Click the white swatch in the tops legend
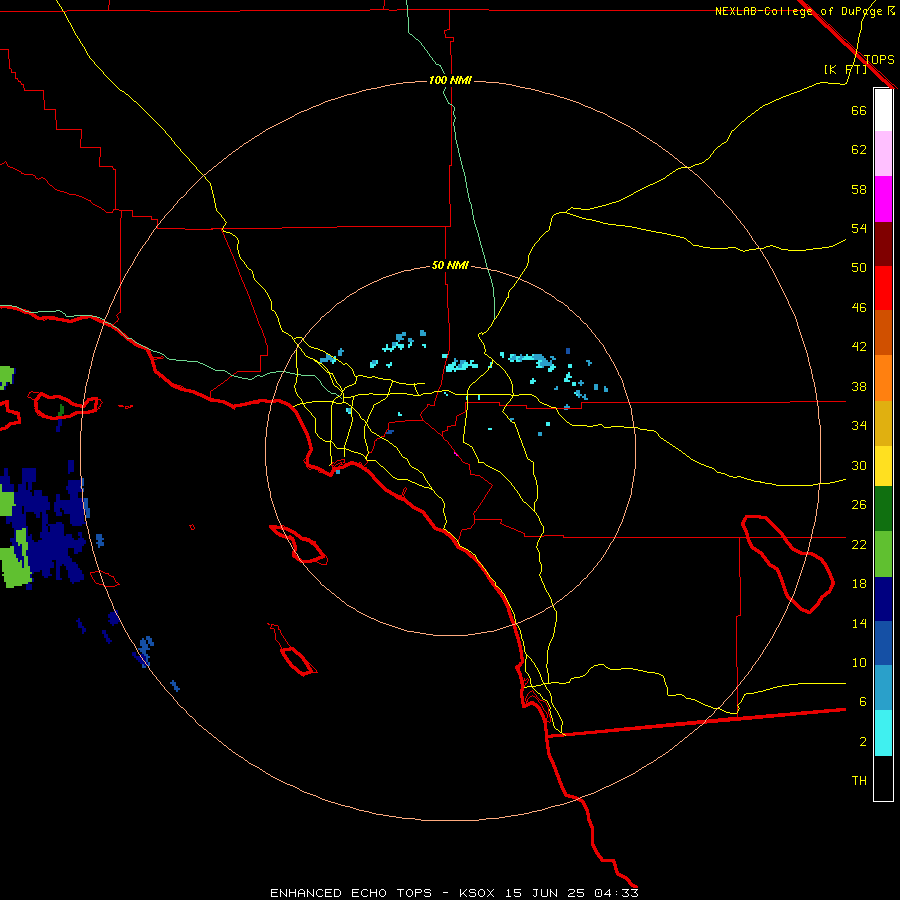This screenshot has width=900, height=900. coord(883,110)
